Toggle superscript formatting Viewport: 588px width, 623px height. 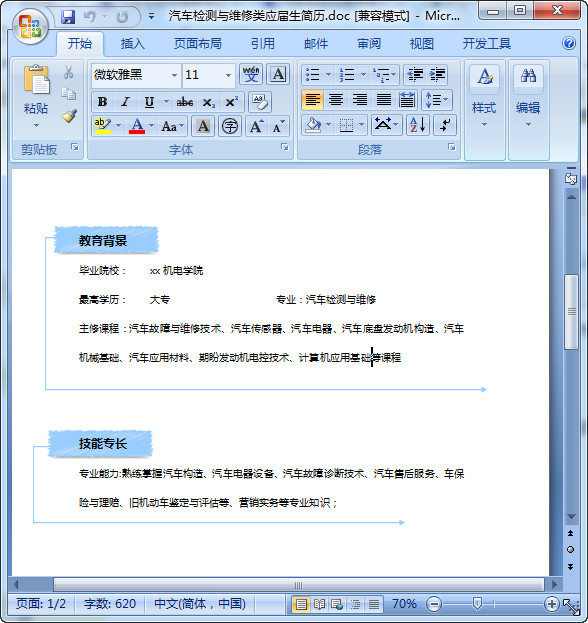[x=232, y=102]
